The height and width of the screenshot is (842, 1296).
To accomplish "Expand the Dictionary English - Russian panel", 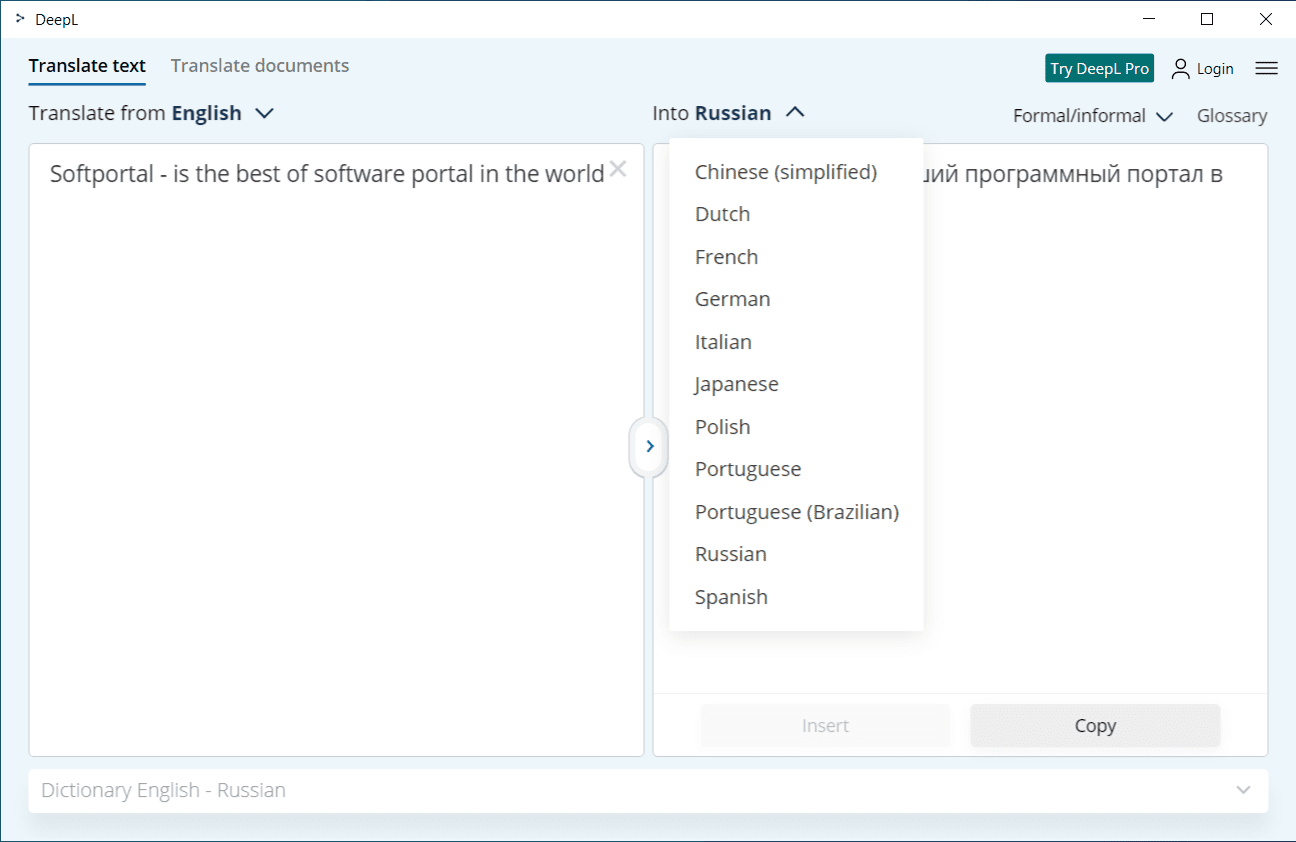I will [1243, 790].
